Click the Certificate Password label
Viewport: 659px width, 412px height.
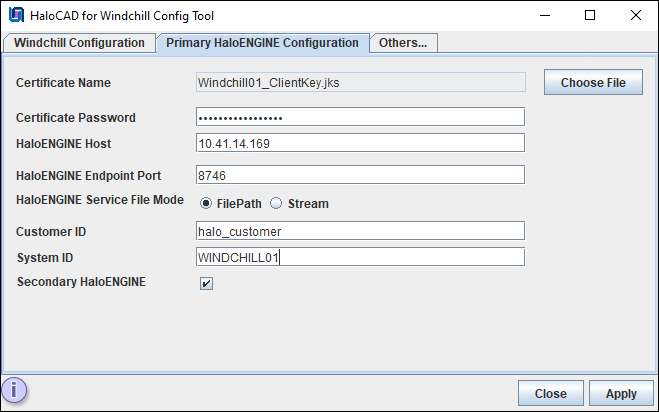click(x=76, y=118)
